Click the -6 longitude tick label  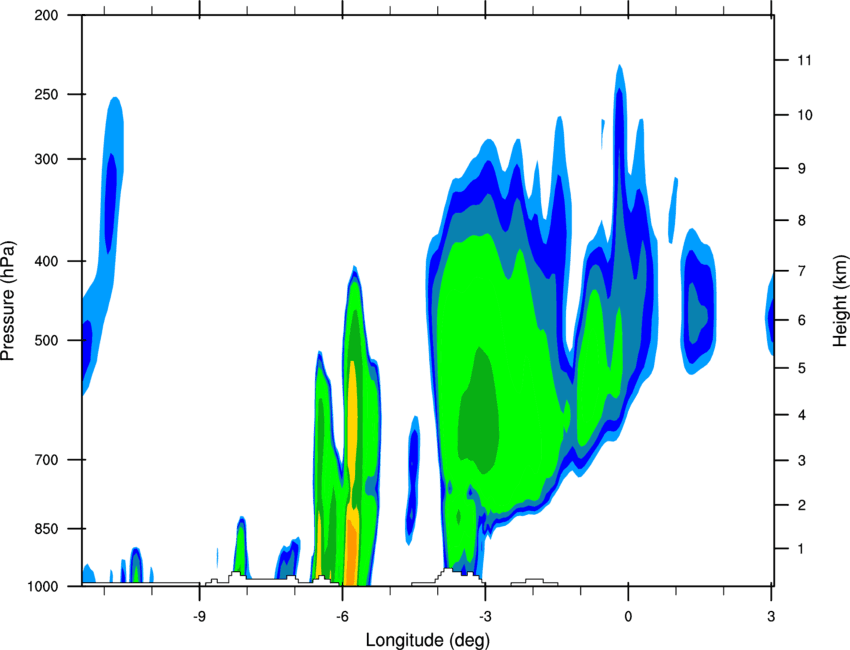point(343,616)
